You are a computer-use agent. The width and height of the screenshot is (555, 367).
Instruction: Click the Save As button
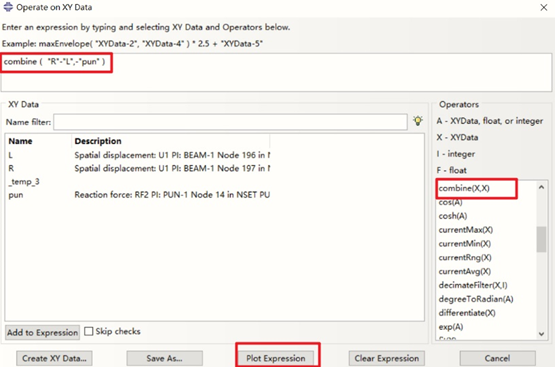point(165,359)
